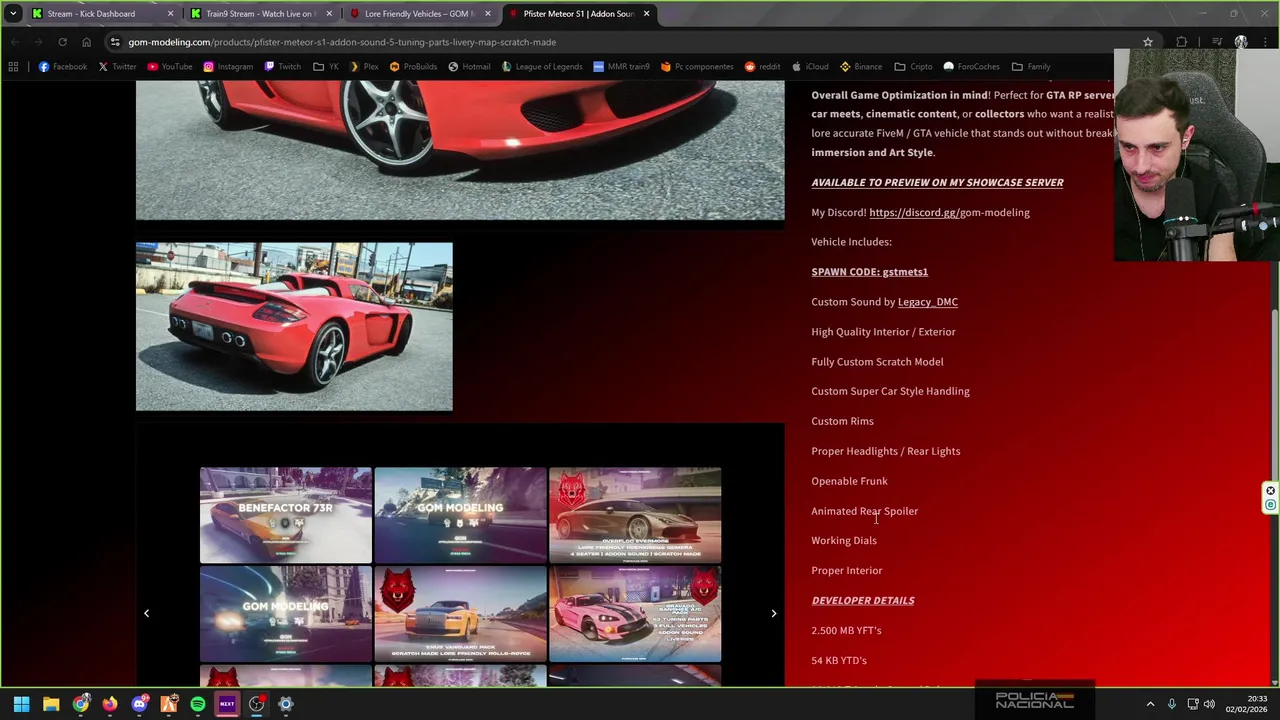The height and width of the screenshot is (720, 1280).
Task: Open File Explorer from taskbar
Action: (x=51, y=704)
